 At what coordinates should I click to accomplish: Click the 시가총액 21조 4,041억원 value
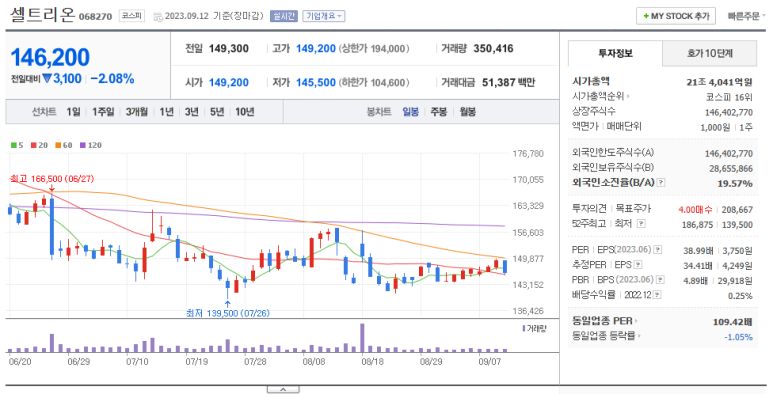(719, 82)
